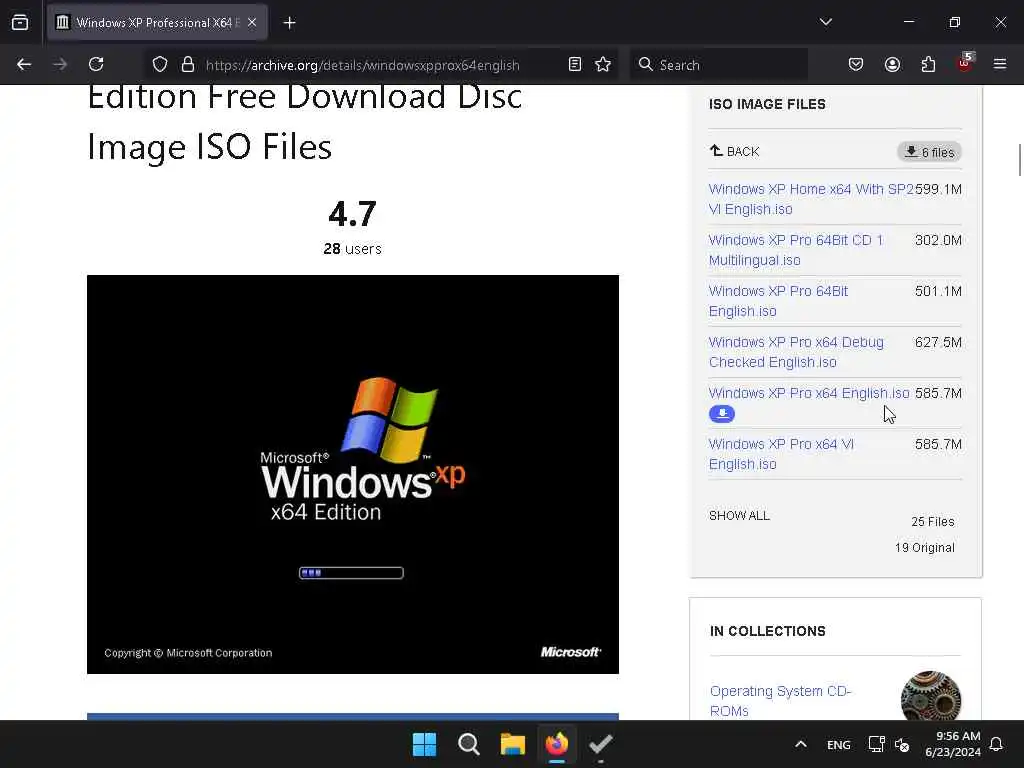Download all 6 files button
This screenshot has width=1024, height=768.
(x=929, y=152)
